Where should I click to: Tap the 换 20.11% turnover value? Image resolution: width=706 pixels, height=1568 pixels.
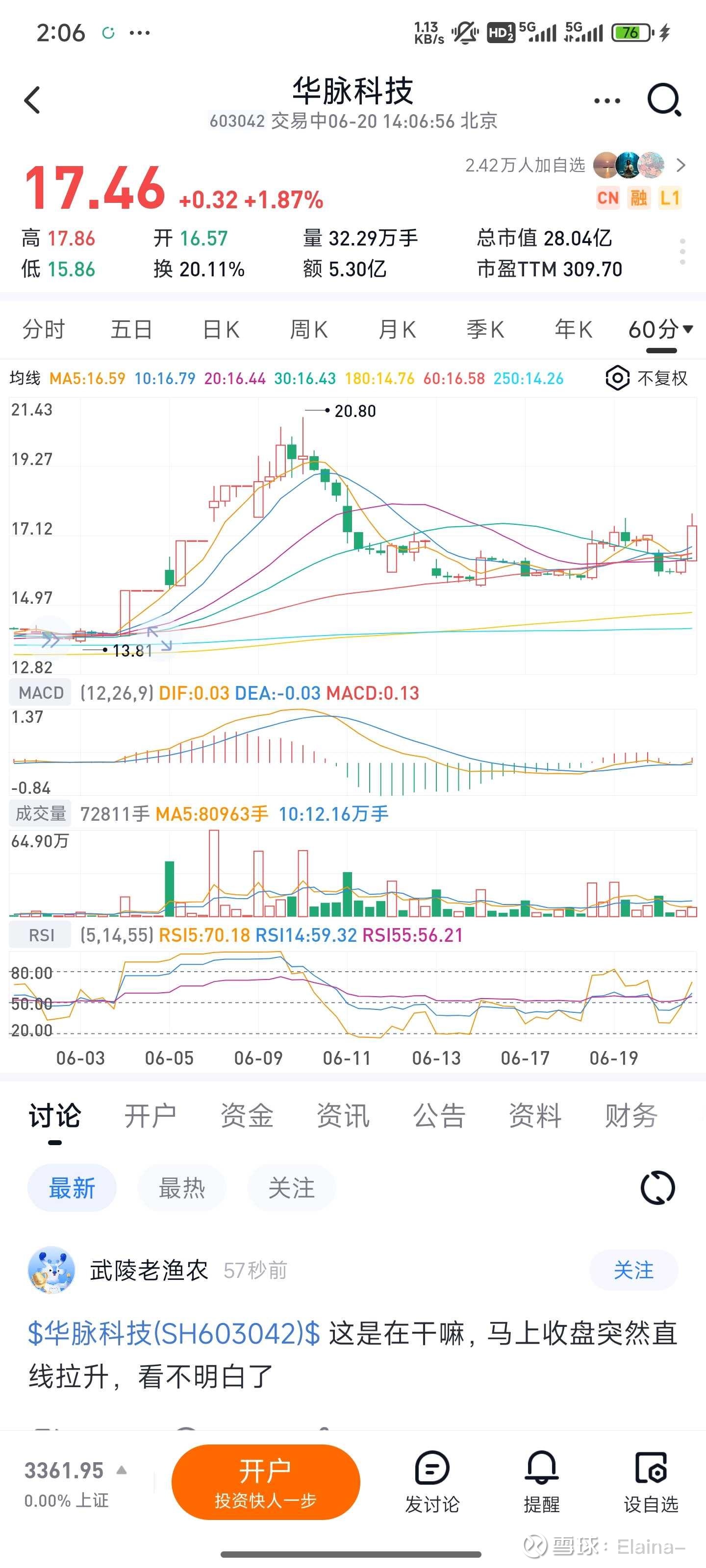[199, 269]
